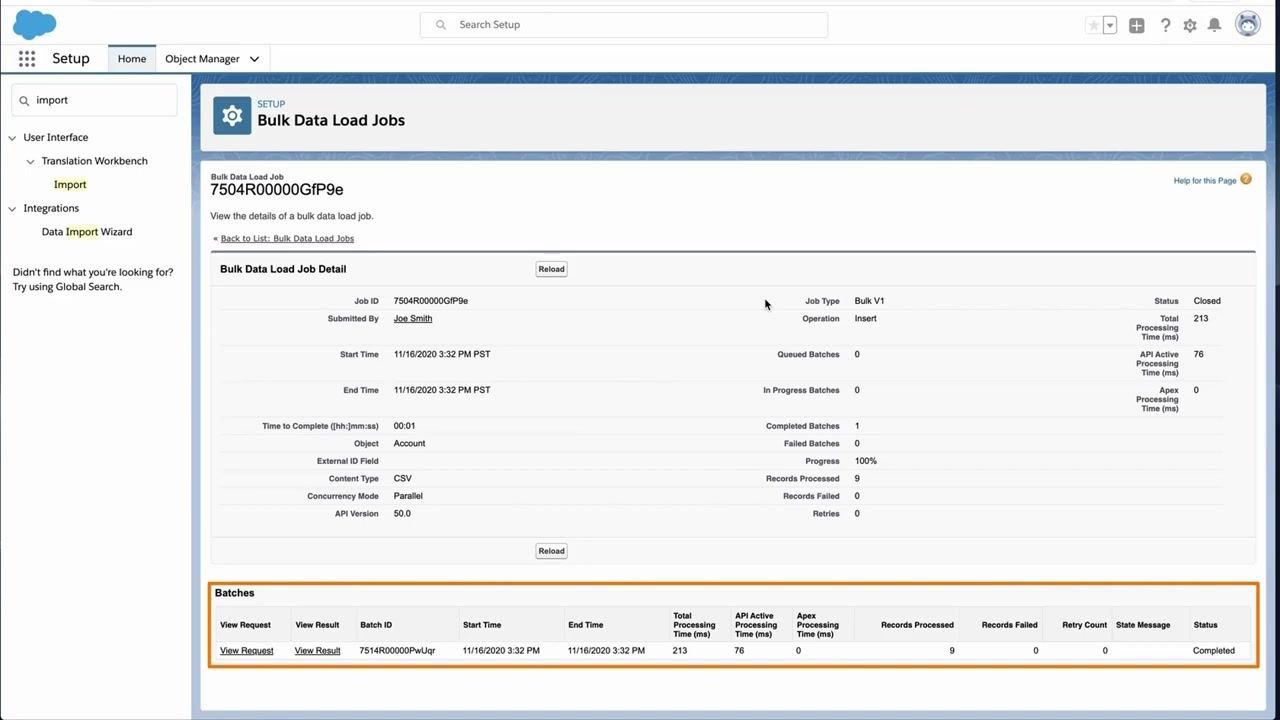This screenshot has width=1280, height=720.
Task: Click the Operation value Insert
Action: 865,319
